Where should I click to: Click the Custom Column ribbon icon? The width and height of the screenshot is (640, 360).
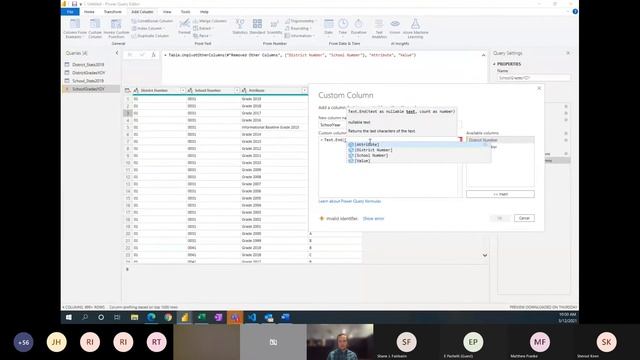(95, 28)
